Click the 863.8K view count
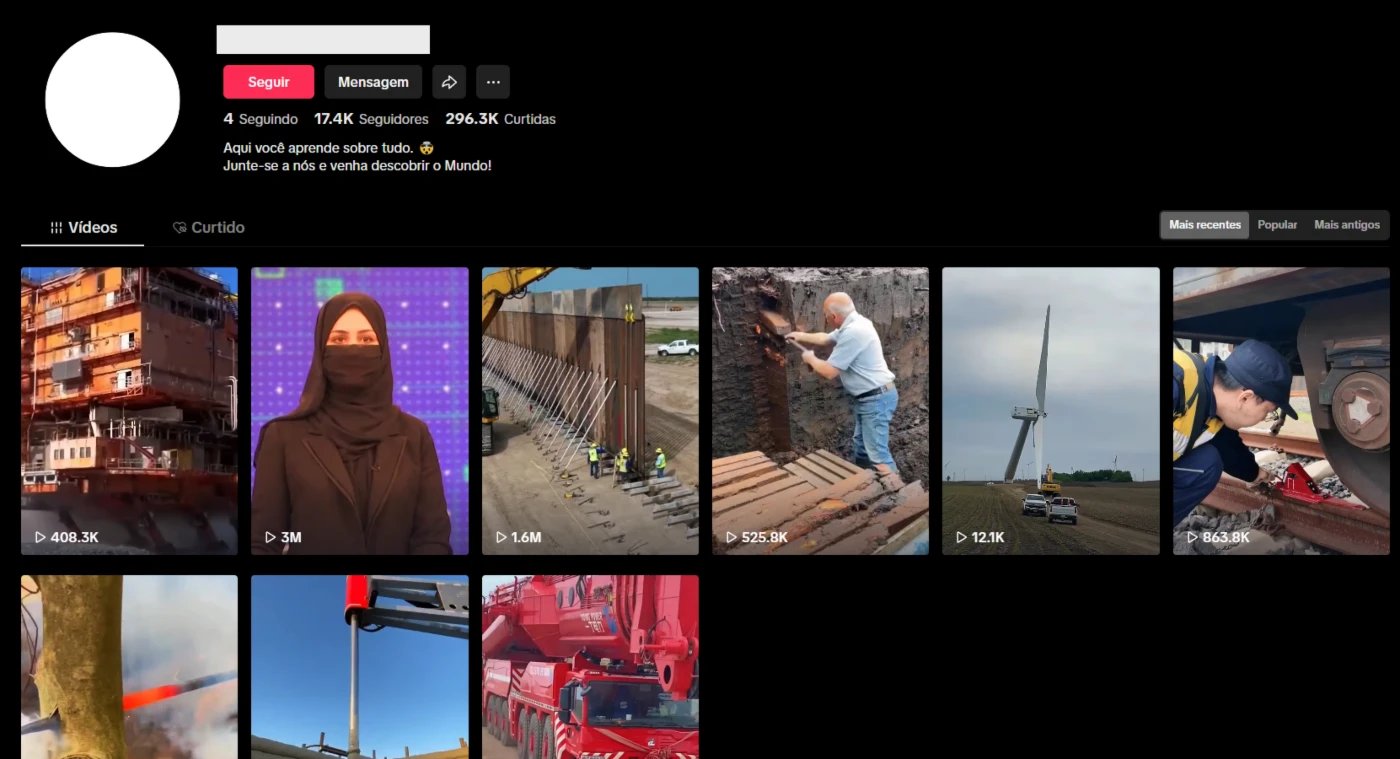 pyautogui.click(x=1226, y=537)
